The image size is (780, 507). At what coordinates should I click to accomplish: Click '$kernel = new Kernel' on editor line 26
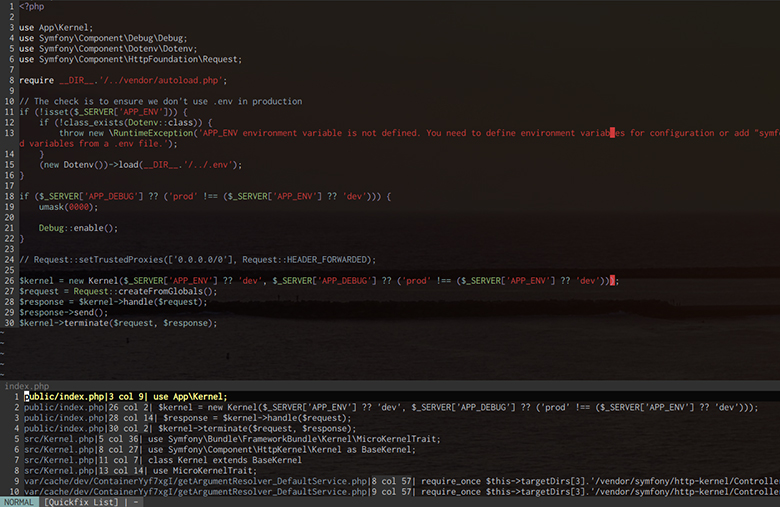(x=319, y=281)
